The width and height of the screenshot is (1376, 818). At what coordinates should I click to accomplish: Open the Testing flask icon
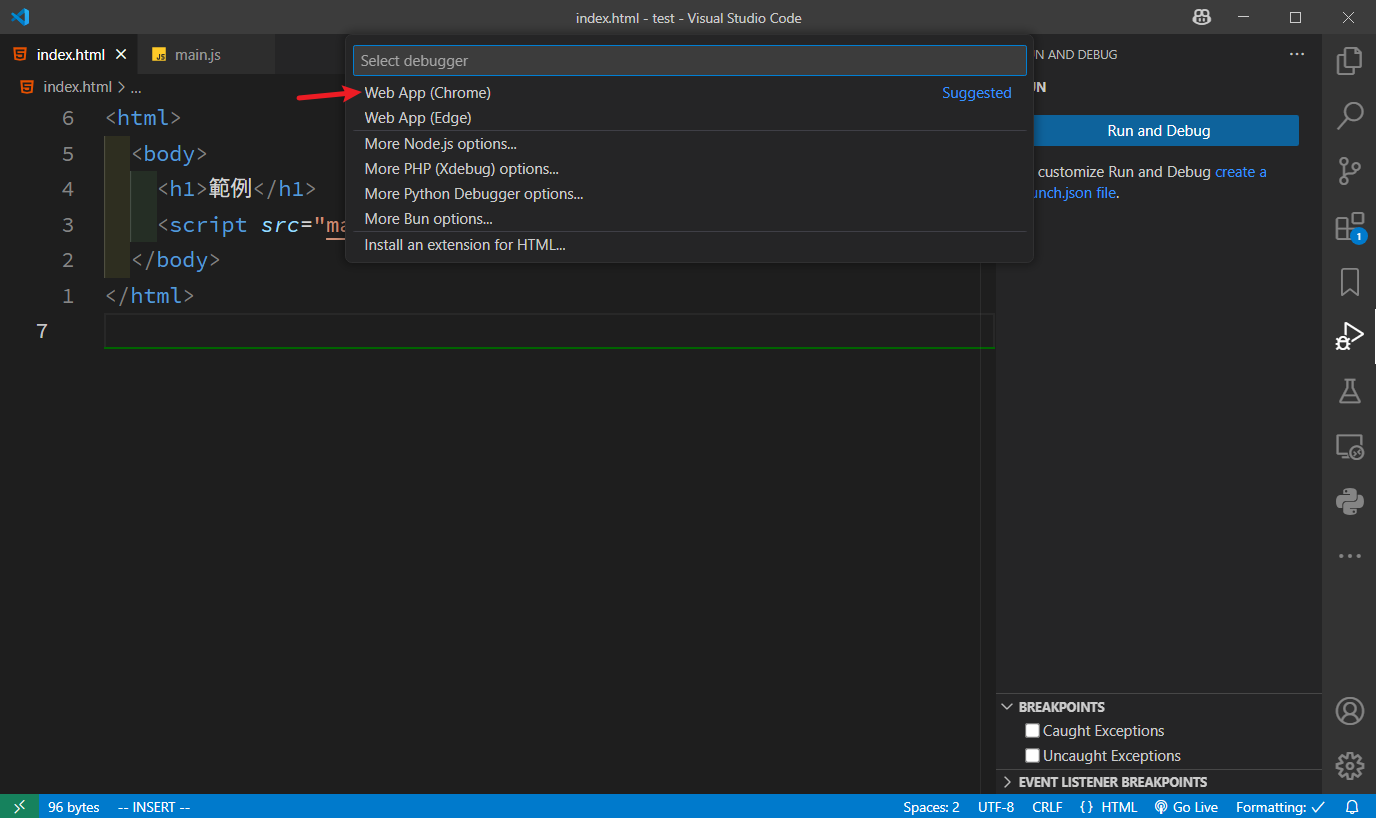pyautogui.click(x=1349, y=391)
